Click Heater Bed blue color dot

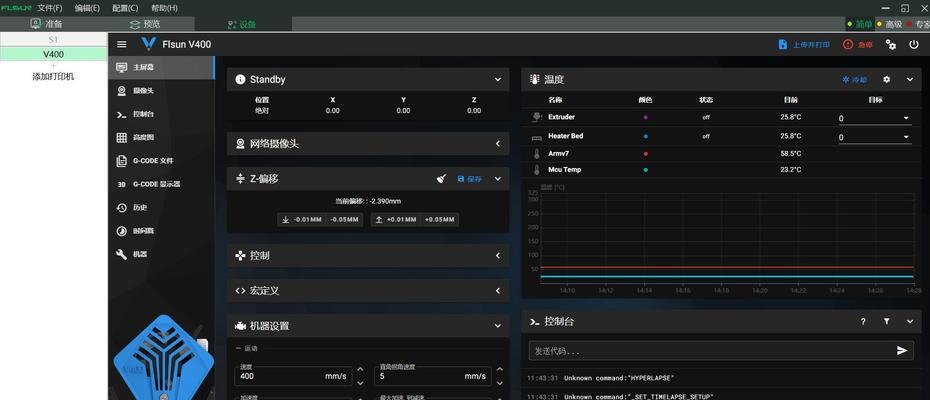pos(645,136)
